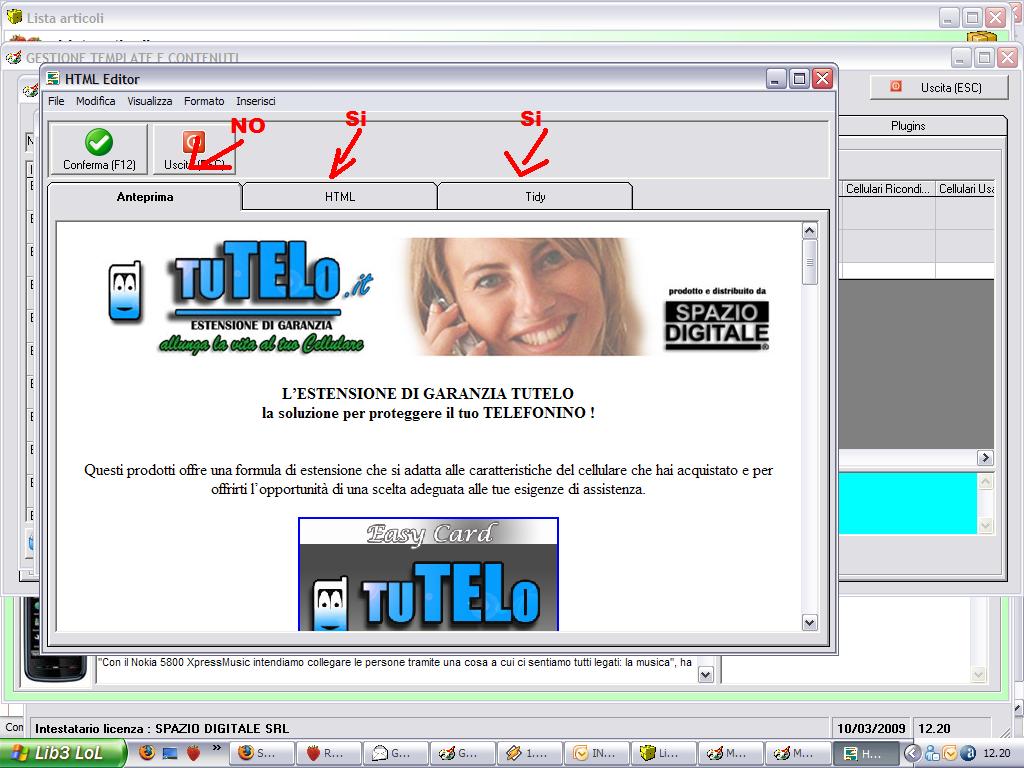Open the Inserisci menu
Viewport: 1024px width, 768px height.
point(255,101)
